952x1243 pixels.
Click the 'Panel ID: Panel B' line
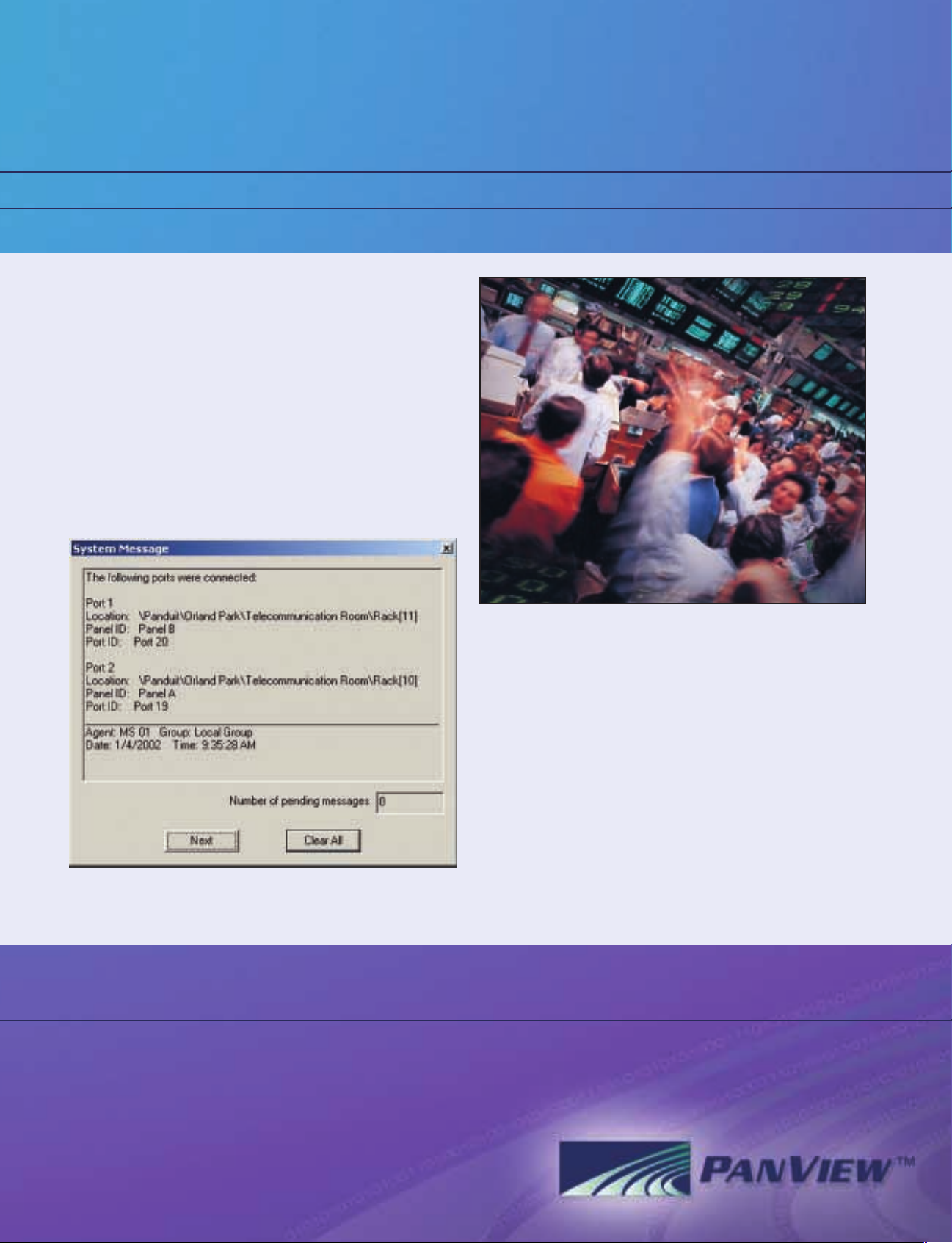[x=131, y=629]
